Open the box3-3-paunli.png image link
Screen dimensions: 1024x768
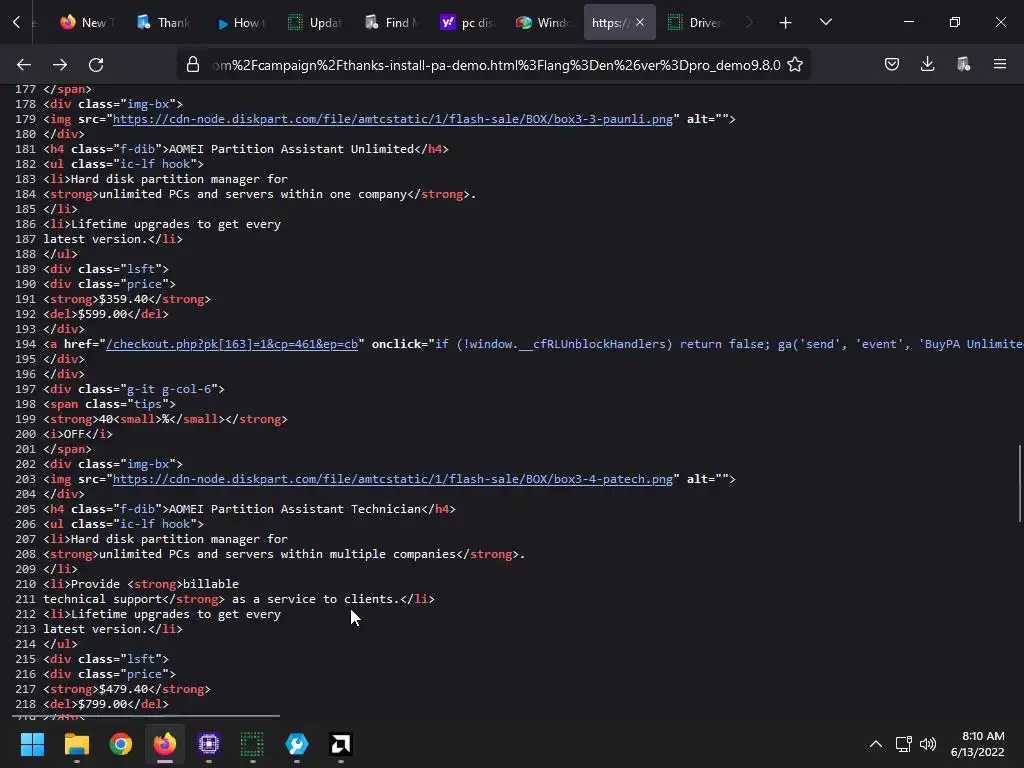(392, 119)
